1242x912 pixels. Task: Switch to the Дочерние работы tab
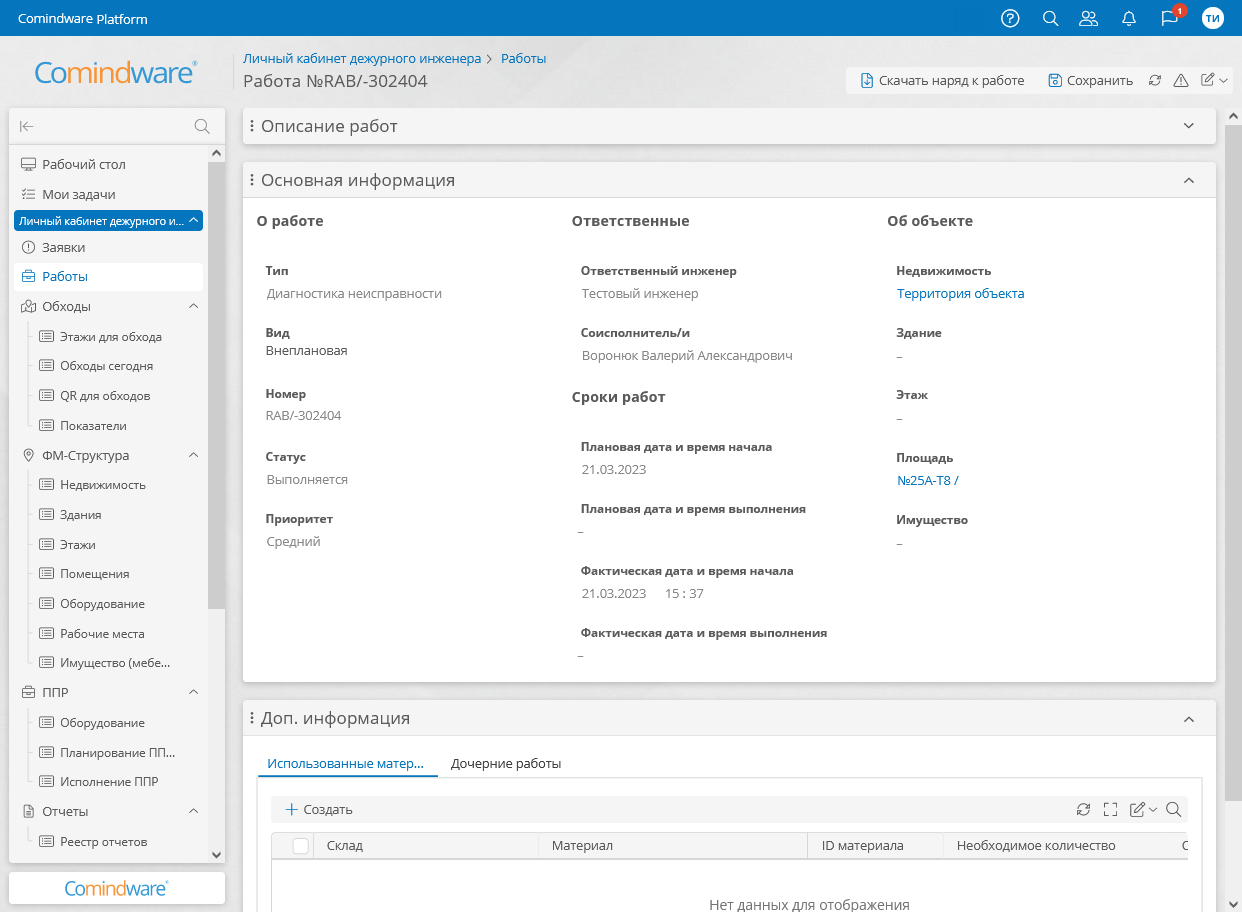[505, 764]
